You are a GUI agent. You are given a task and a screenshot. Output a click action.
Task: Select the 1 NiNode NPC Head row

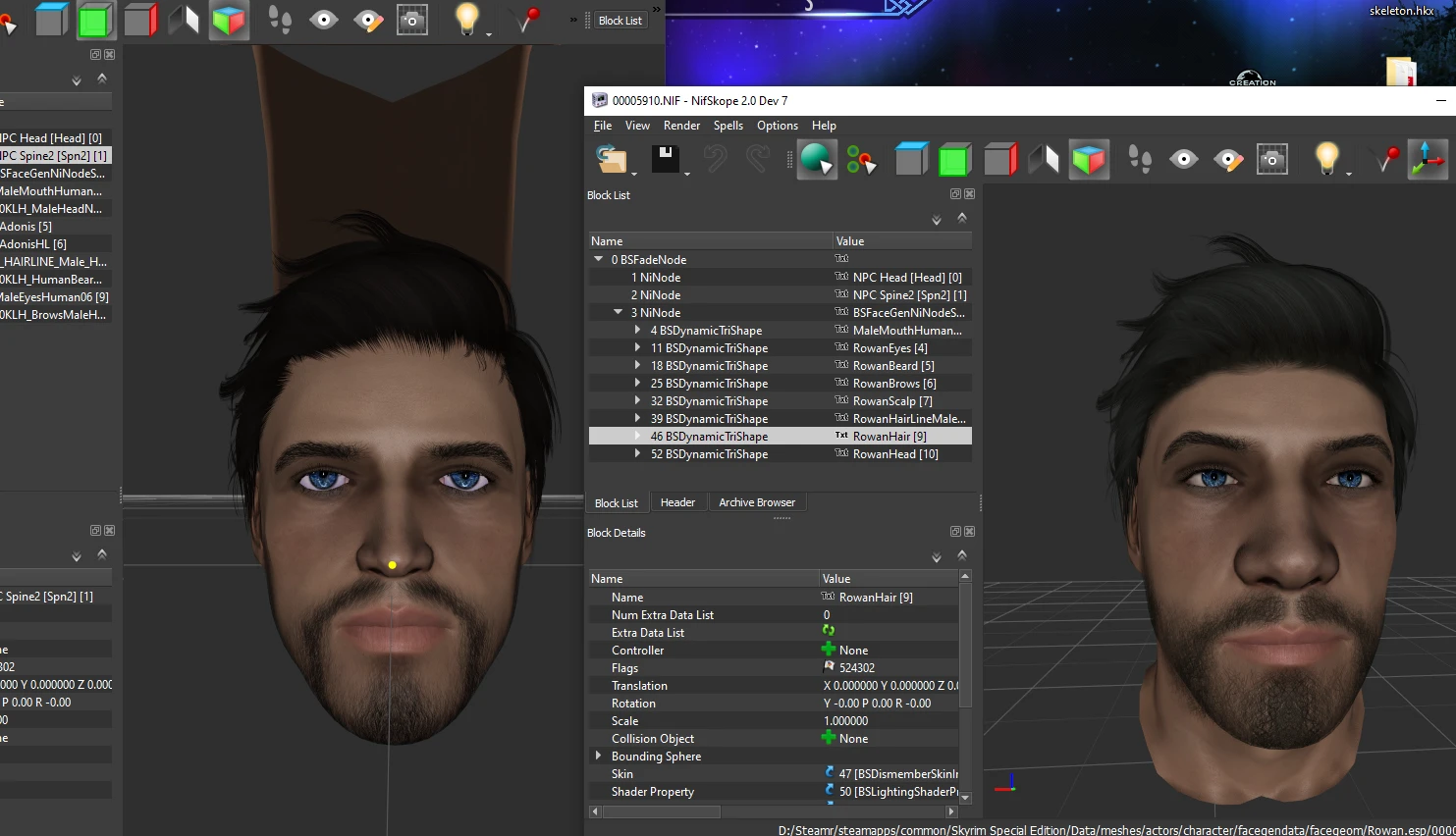coord(781,278)
